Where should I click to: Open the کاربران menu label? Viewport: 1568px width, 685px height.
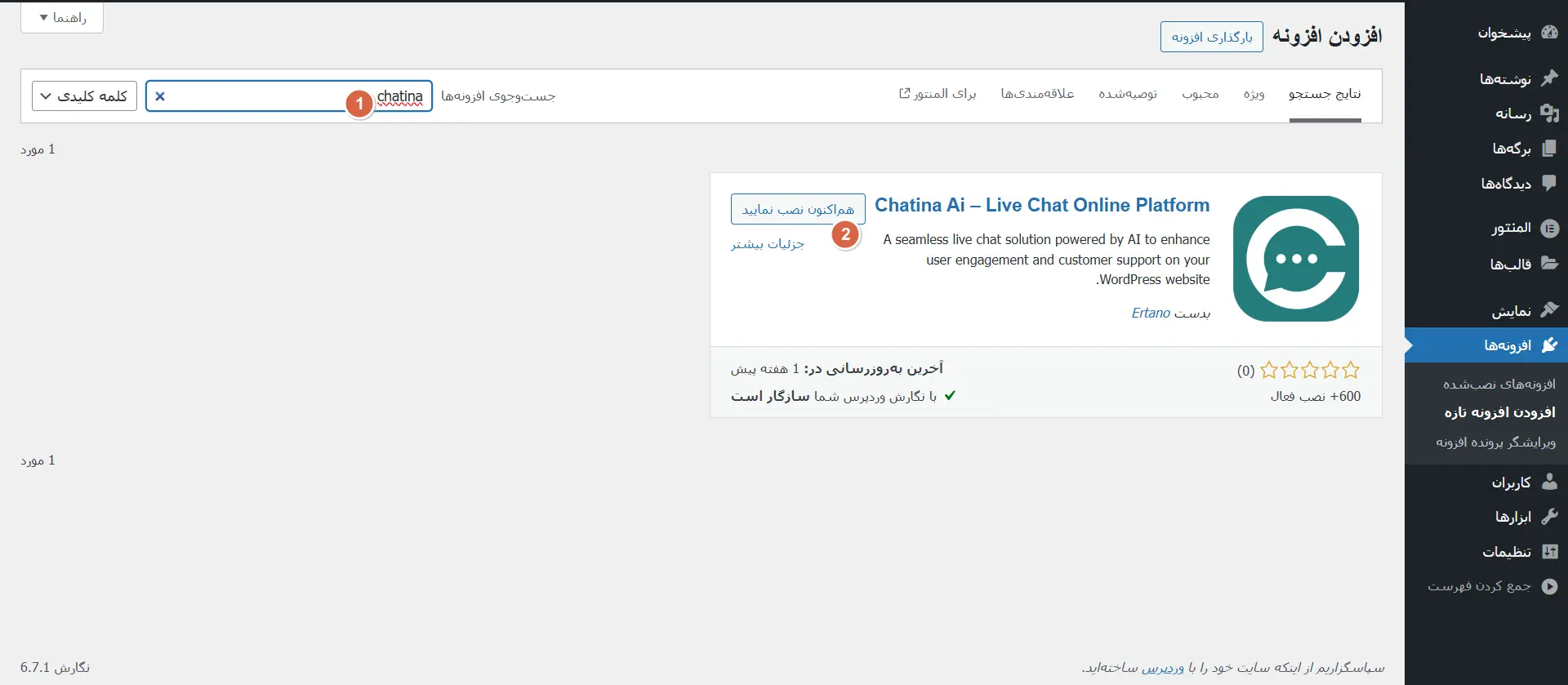coord(1511,482)
